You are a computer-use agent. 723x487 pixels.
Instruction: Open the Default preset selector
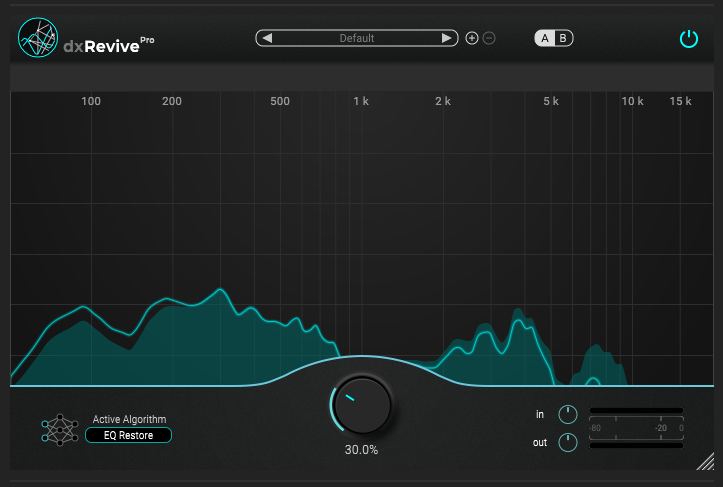[357, 38]
